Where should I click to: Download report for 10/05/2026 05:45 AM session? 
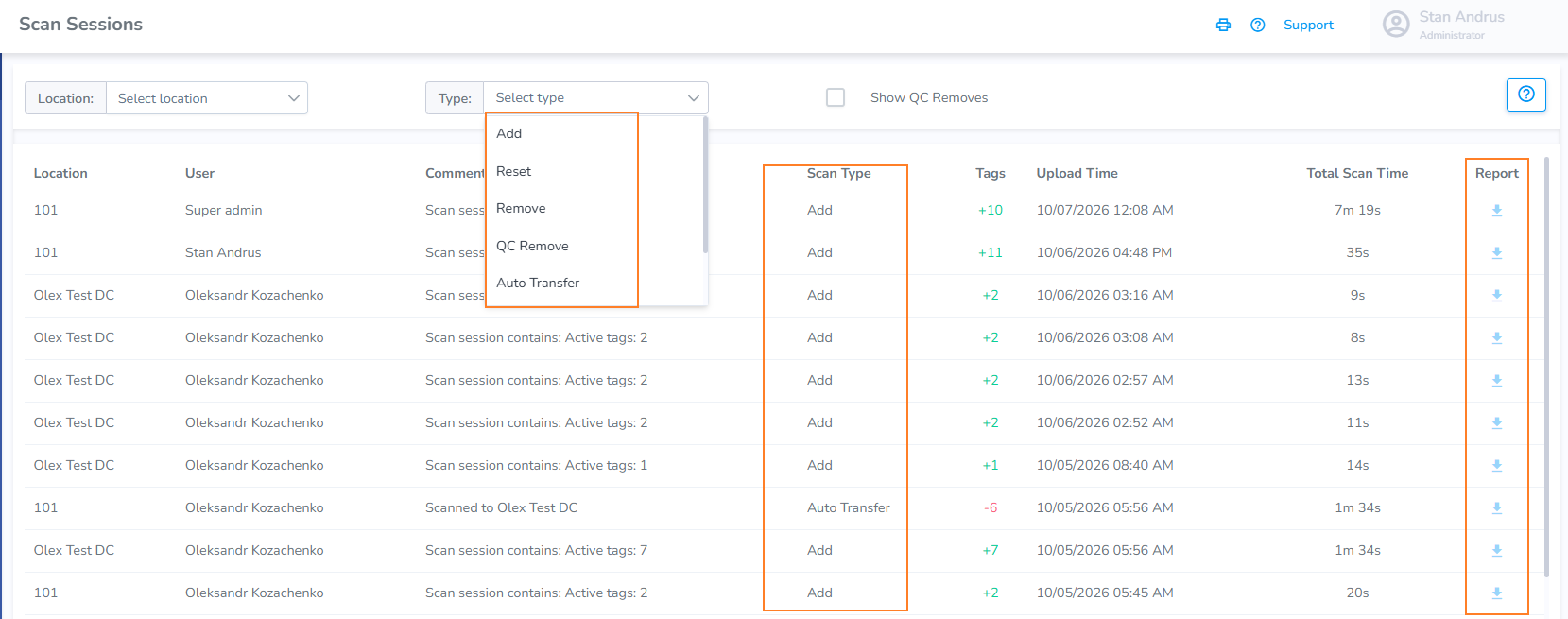(x=1497, y=593)
